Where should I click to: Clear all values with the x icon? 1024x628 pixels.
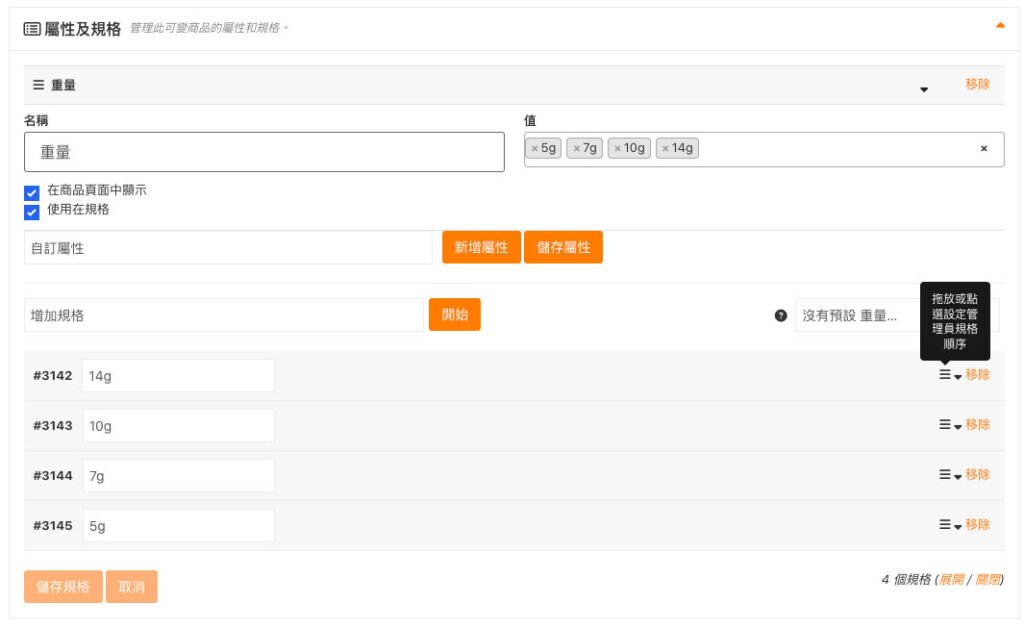983,149
